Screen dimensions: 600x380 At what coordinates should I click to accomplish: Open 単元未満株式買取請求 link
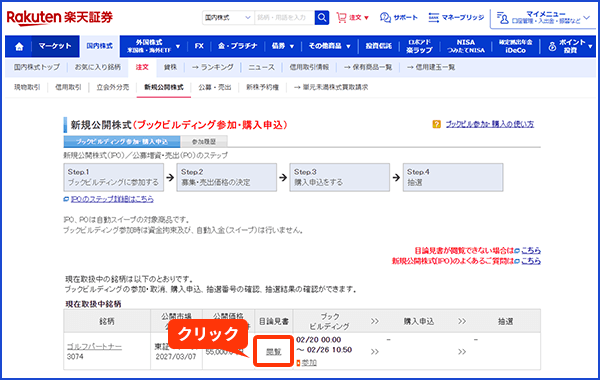(331, 87)
